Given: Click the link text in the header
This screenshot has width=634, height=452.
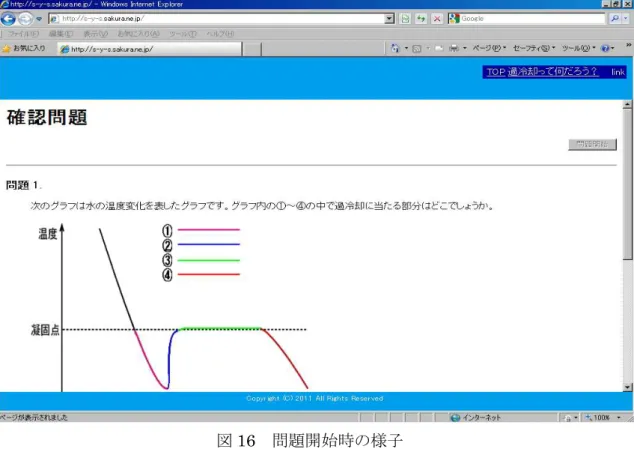Looking at the screenshot, I should pyautogui.click(x=618, y=72).
